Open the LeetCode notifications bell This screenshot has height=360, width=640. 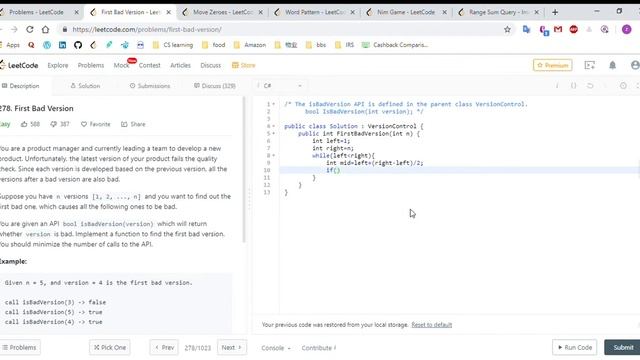tap(612, 65)
